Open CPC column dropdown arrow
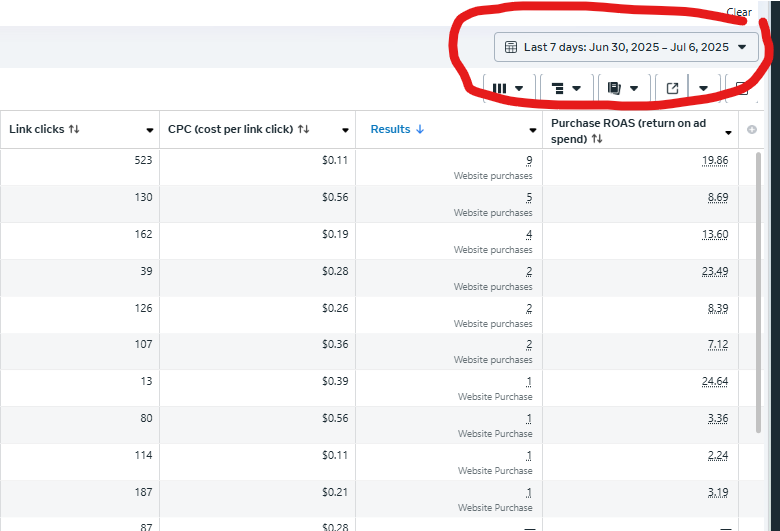780x531 pixels. (x=346, y=130)
